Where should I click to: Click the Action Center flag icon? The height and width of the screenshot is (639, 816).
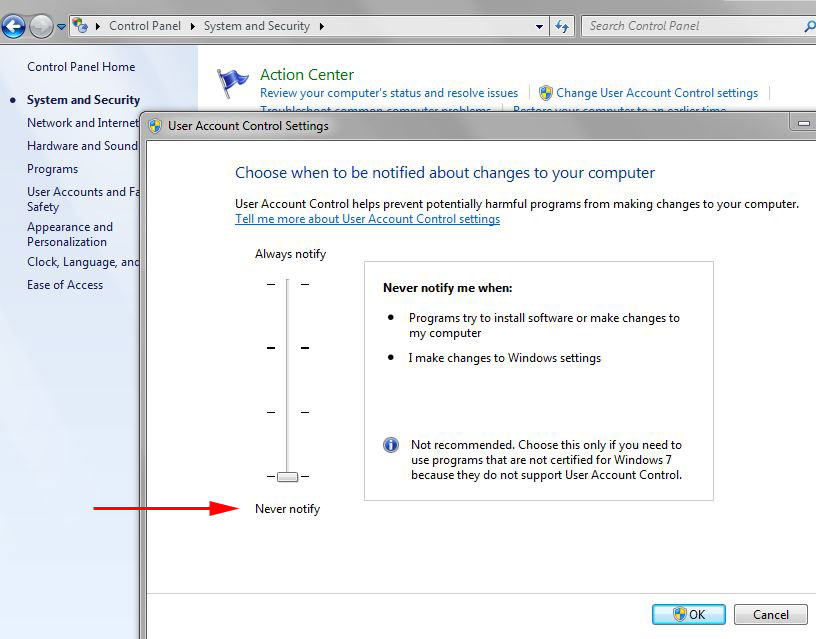click(232, 83)
